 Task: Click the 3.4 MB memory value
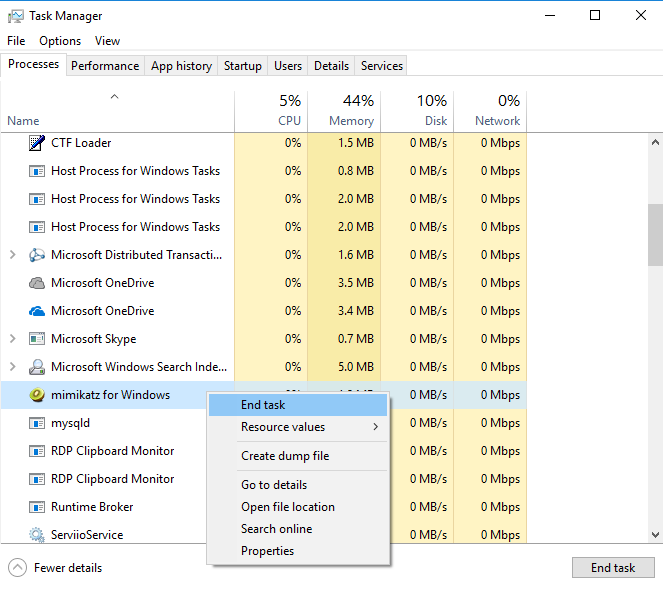[x=356, y=311]
